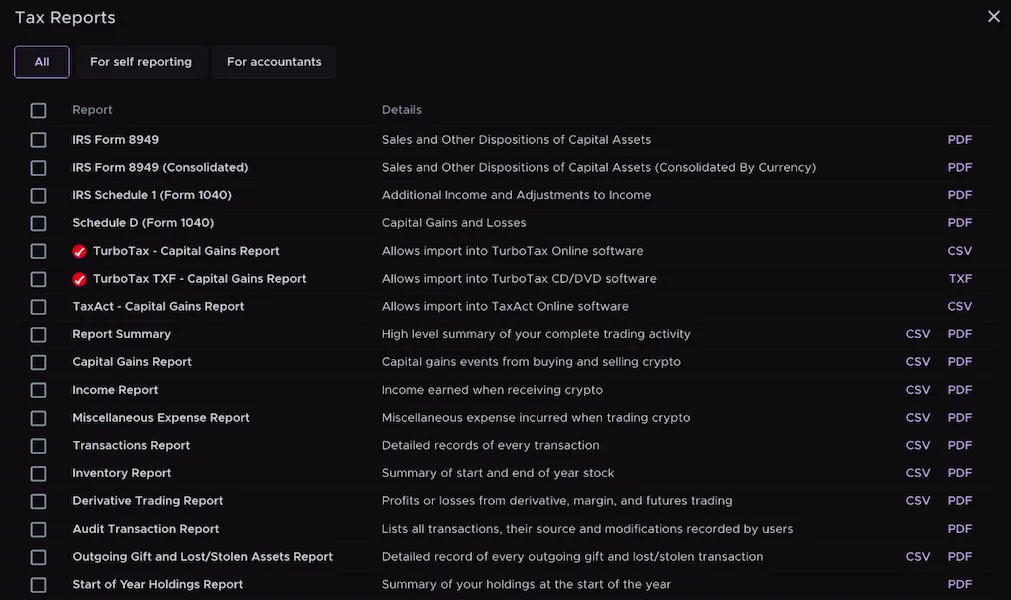Download TurboTax Capital Gains Report CSV
Screen dimensions: 1011x600
click(x=959, y=251)
